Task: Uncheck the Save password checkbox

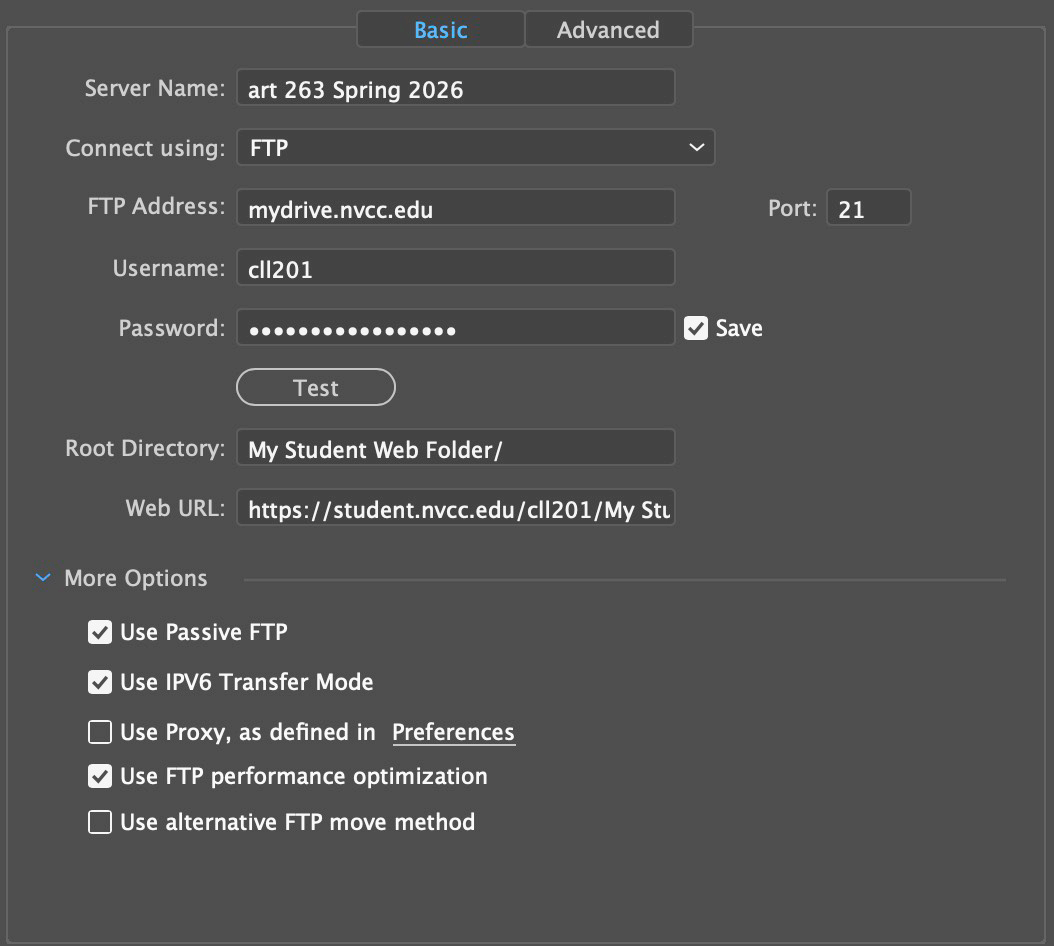Action: pyautogui.click(x=696, y=328)
